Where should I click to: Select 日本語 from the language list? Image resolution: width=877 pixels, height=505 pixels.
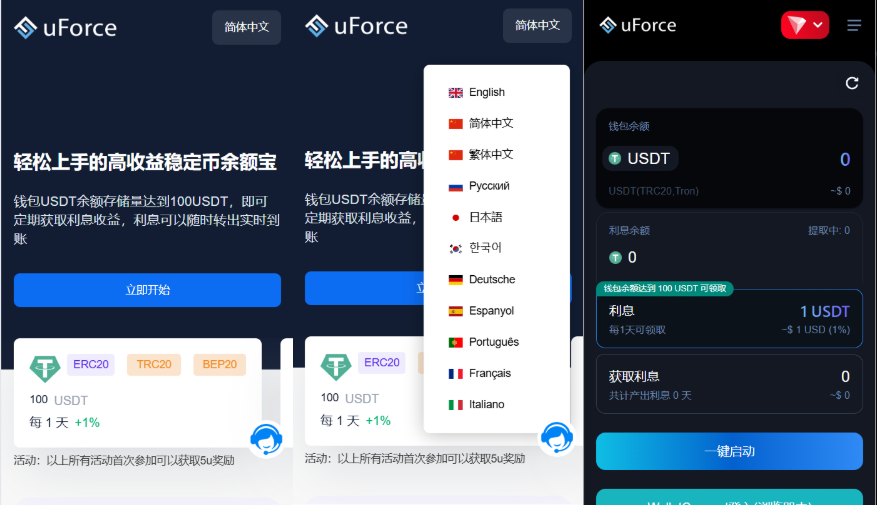pyautogui.click(x=497, y=217)
